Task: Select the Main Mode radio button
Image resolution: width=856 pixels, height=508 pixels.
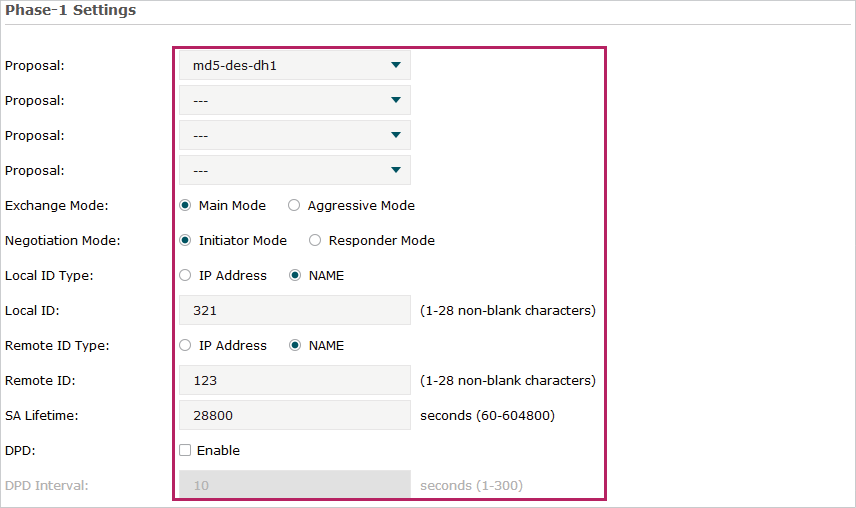Action: click(185, 206)
